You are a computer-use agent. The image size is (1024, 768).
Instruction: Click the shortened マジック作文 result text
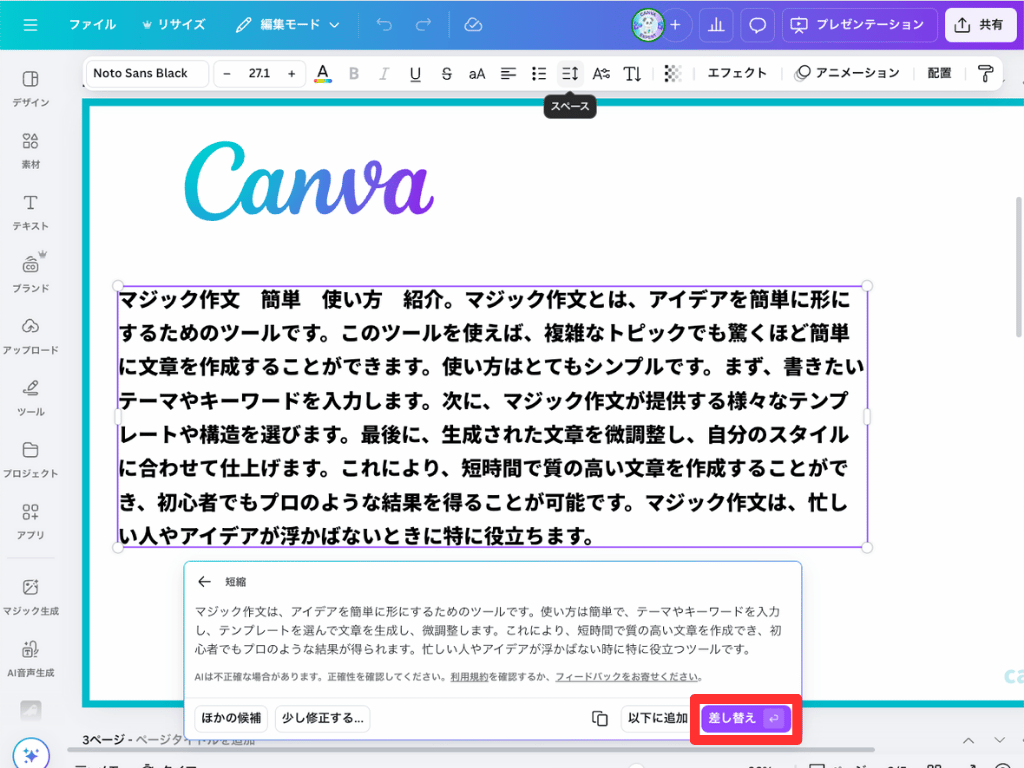pos(488,630)
